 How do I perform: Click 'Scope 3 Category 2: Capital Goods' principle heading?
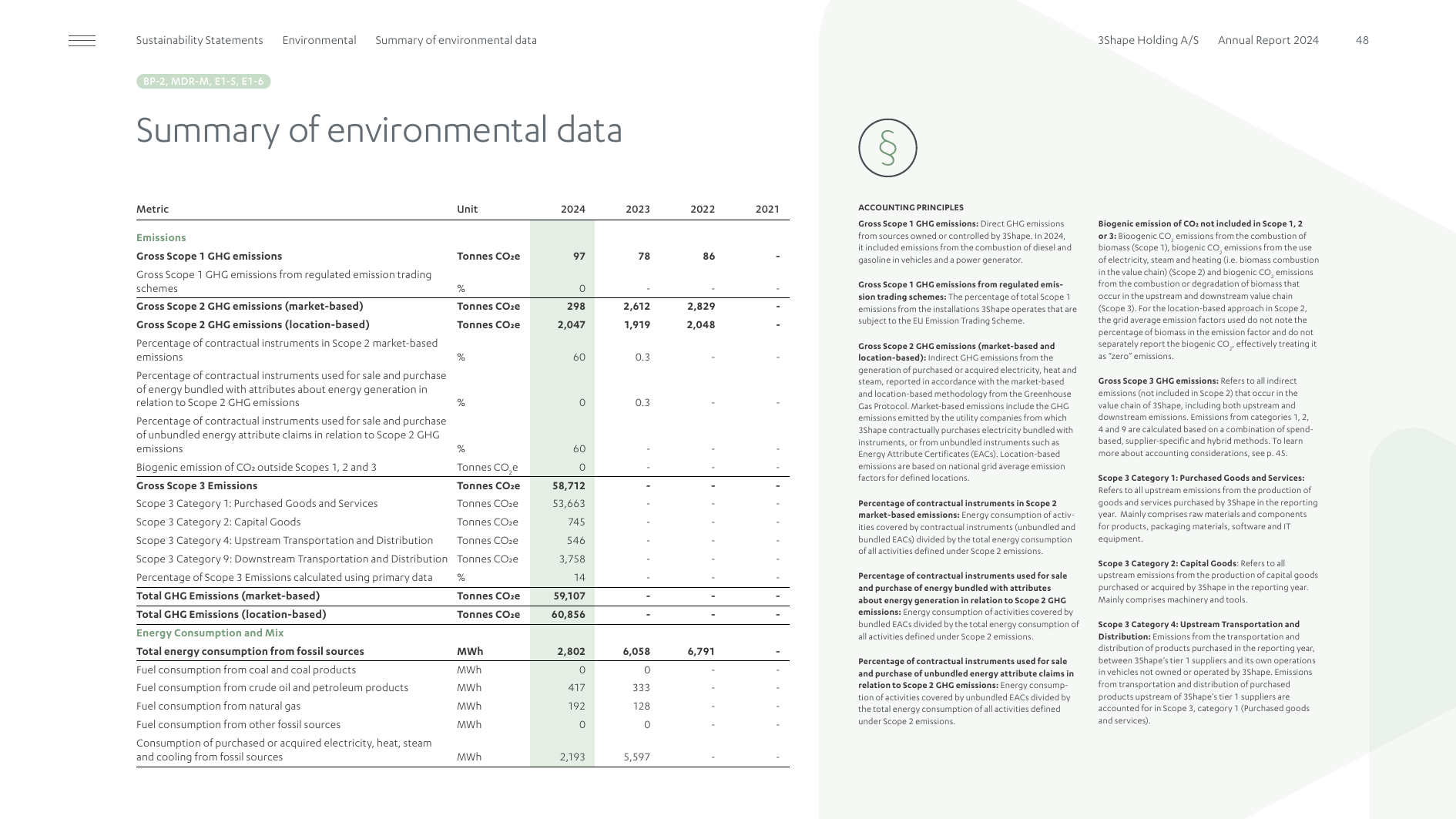click(1167, 564)
